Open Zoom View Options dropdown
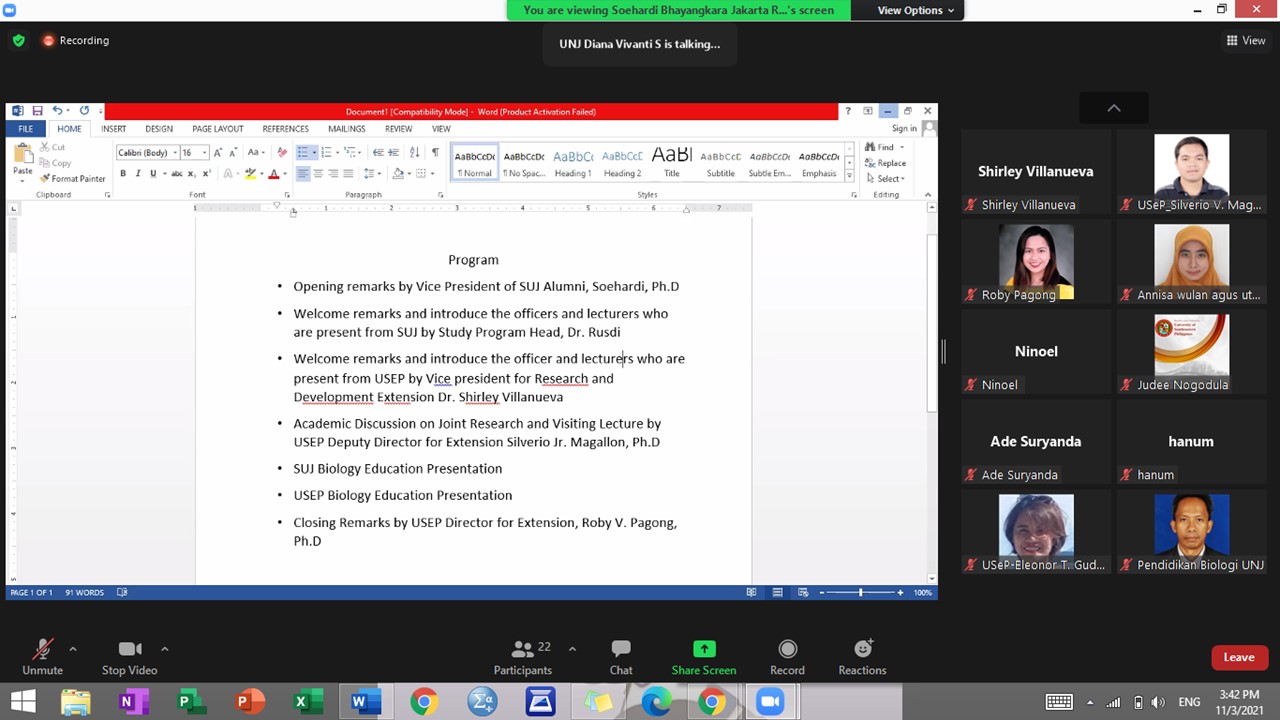This screenshot has width=1280, height=720. coord(916,10)
